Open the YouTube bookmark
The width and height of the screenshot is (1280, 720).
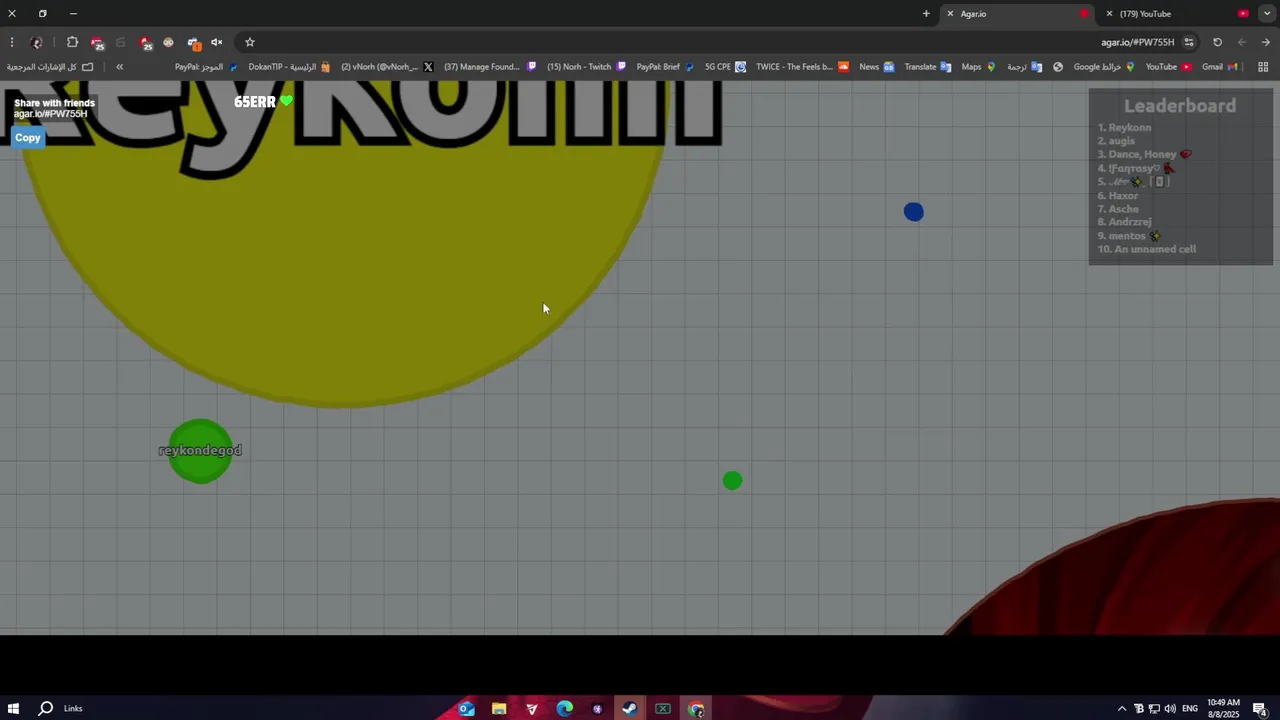1168,67
